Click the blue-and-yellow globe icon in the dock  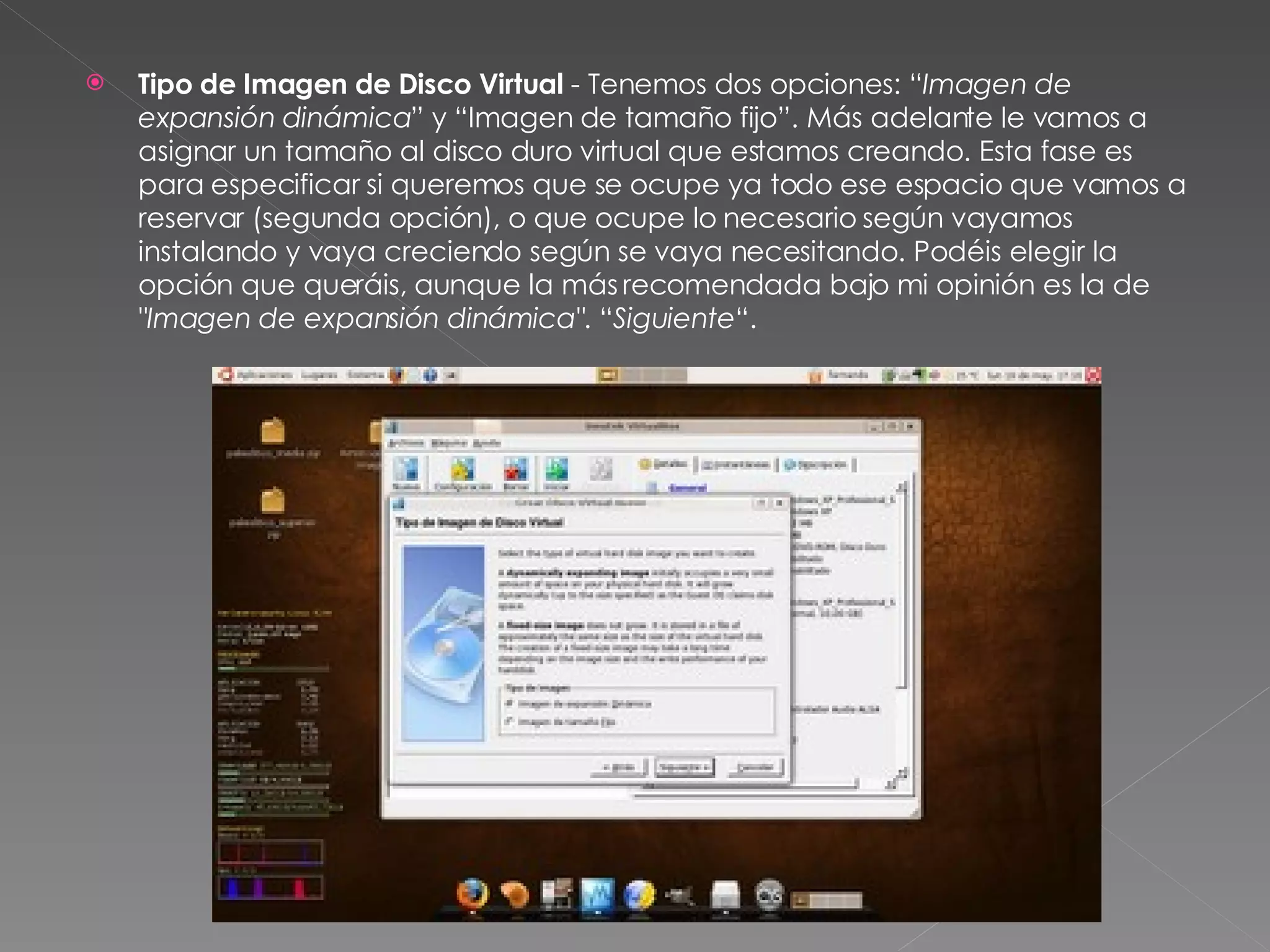[x=640, y=895]
